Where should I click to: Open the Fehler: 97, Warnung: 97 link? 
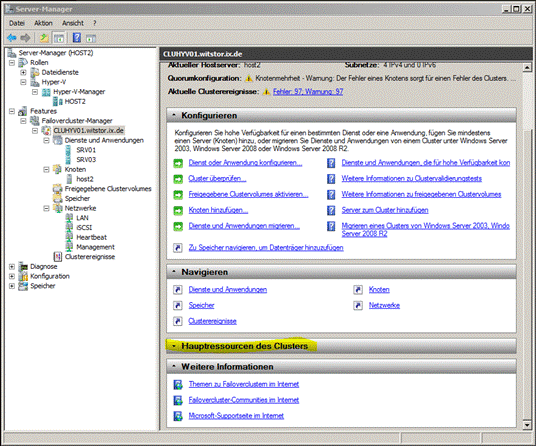(x=308, y=92)
